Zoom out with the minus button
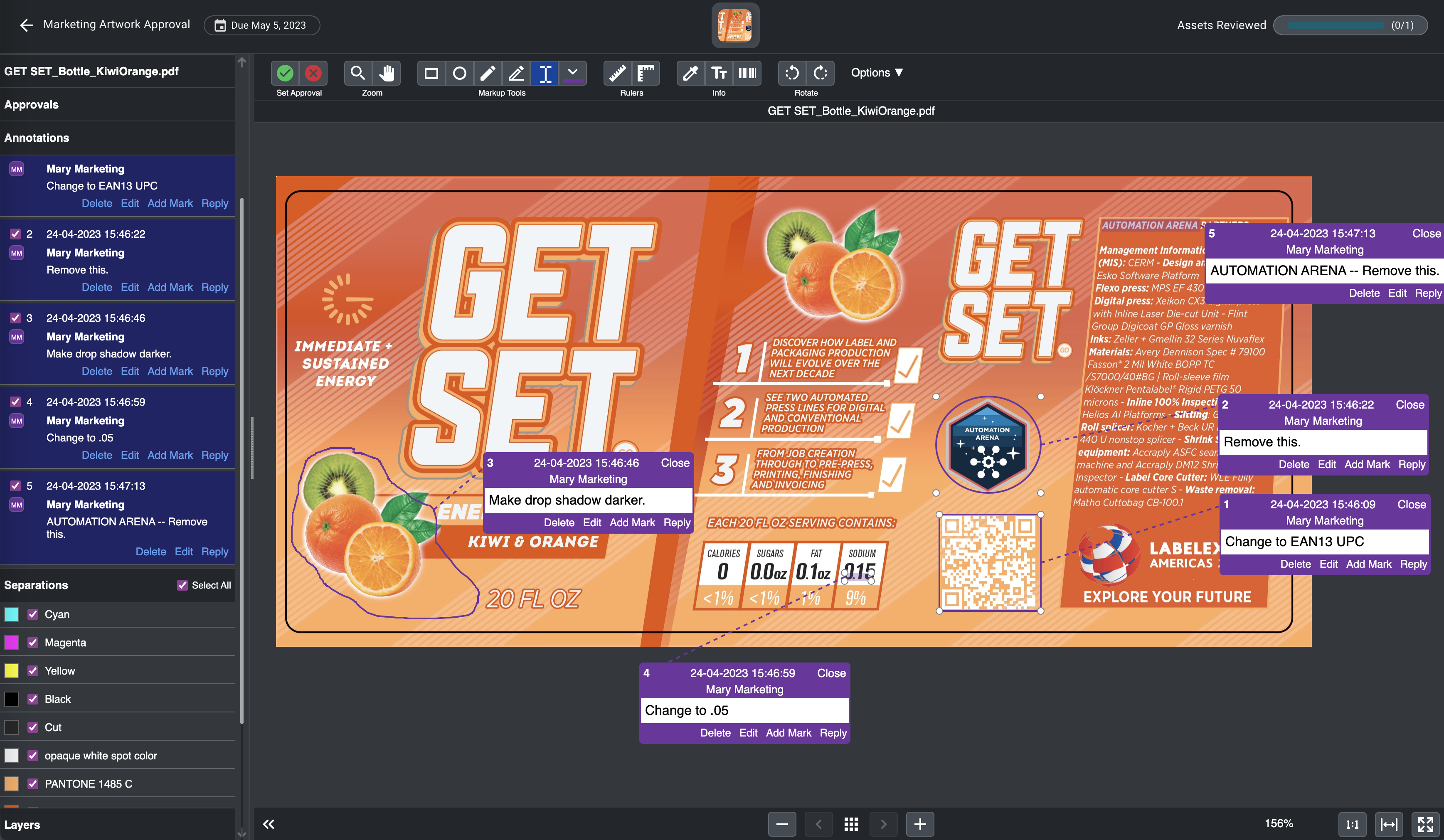The height and width of the screenshot is (840, 1444). click(x=782, y=824)
